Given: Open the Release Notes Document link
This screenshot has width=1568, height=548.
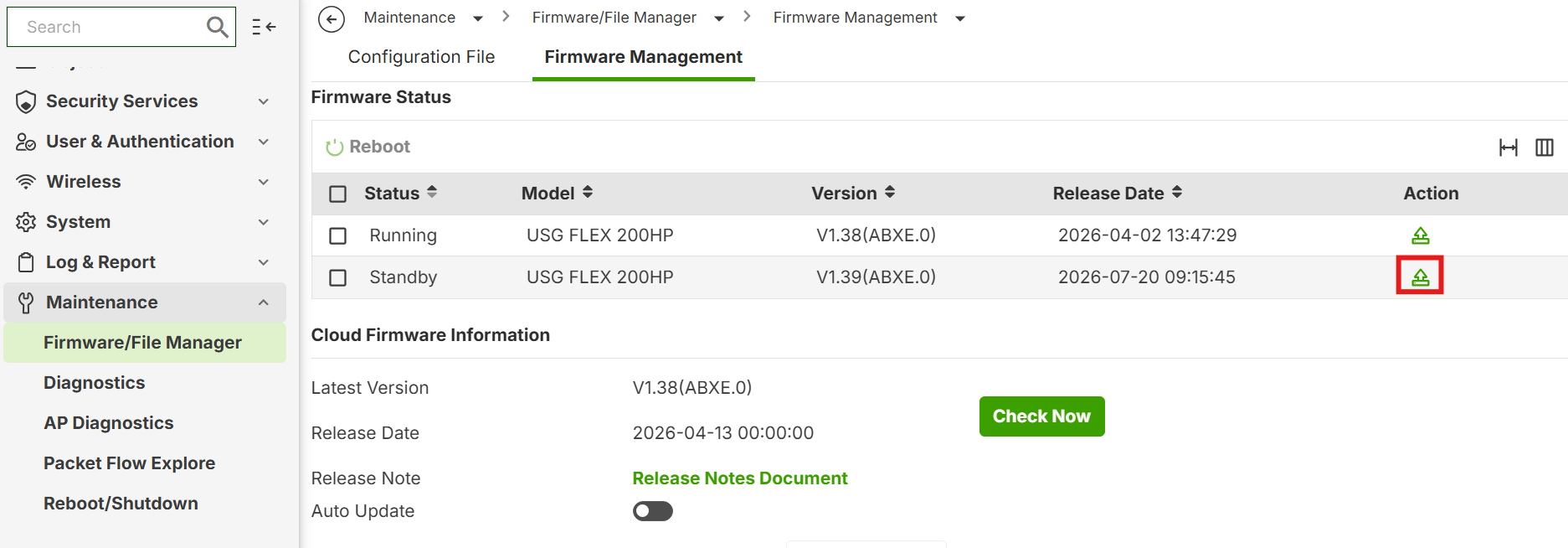Looking at the screenshot, I should click(740, 478).
